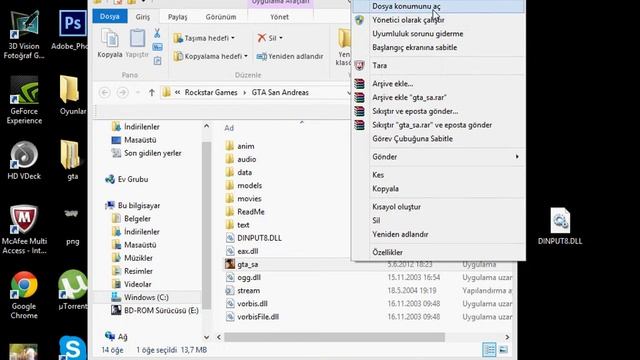
Task: Open the Taşıma hedefi dropdown
Action: coord(204,38)
